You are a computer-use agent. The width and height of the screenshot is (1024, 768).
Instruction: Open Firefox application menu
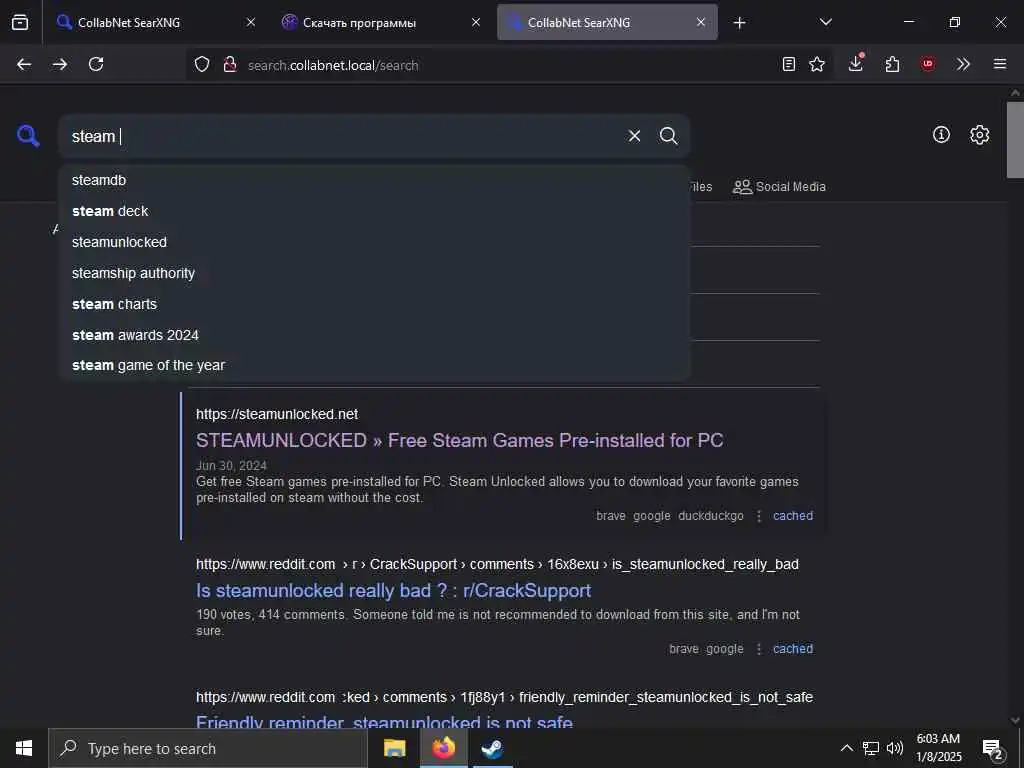point(1000,64)
